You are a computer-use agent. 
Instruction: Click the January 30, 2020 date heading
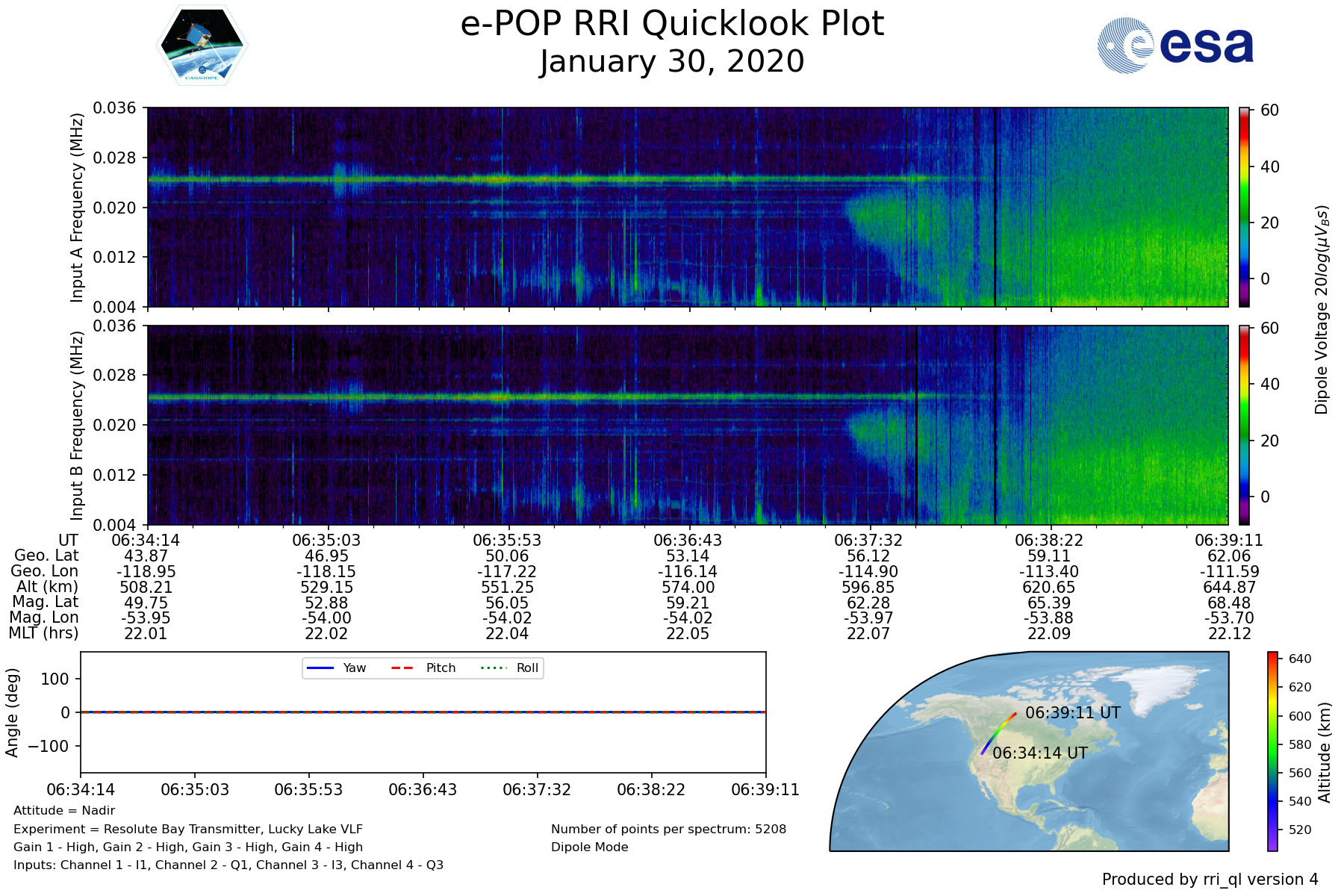click(672, 62)
